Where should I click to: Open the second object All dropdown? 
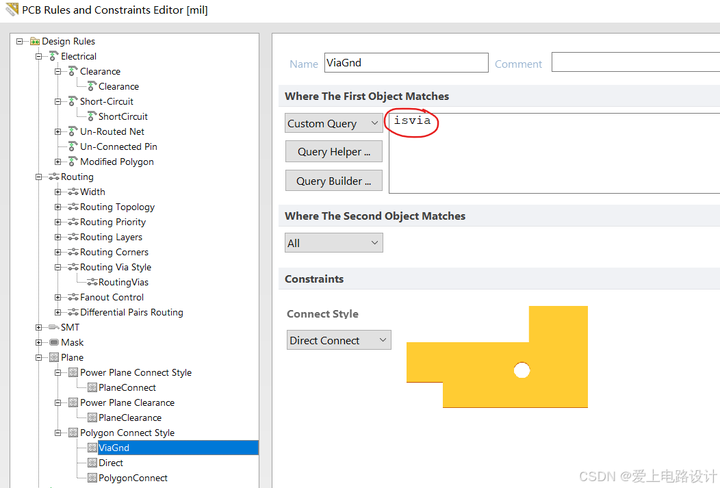pos(333,243)
